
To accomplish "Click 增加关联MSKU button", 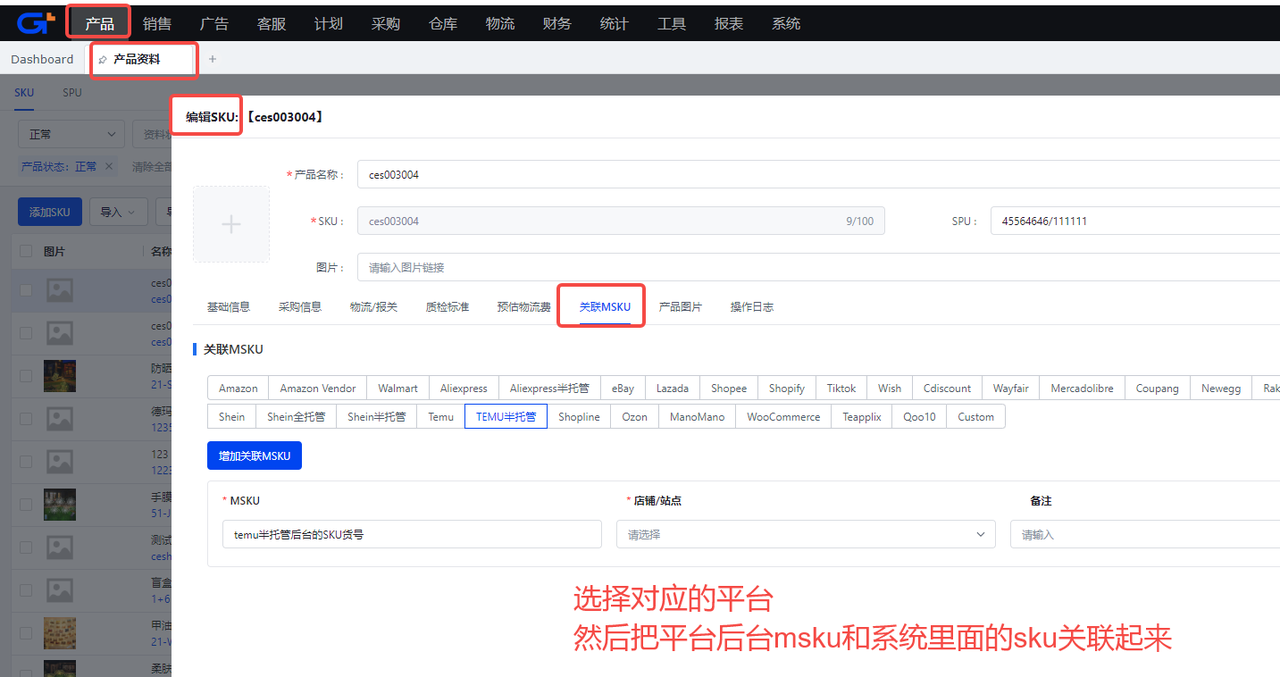I will pos(255,455).
